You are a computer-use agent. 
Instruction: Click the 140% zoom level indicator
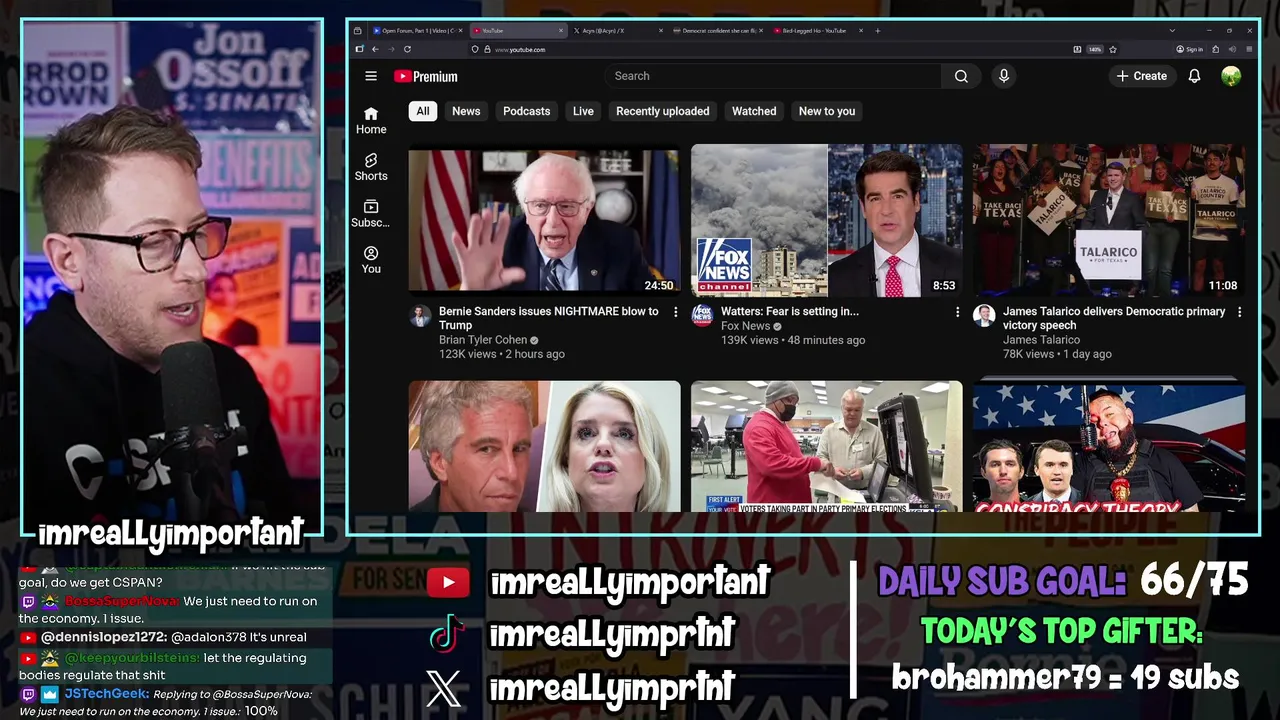(x=1095, y=49)
